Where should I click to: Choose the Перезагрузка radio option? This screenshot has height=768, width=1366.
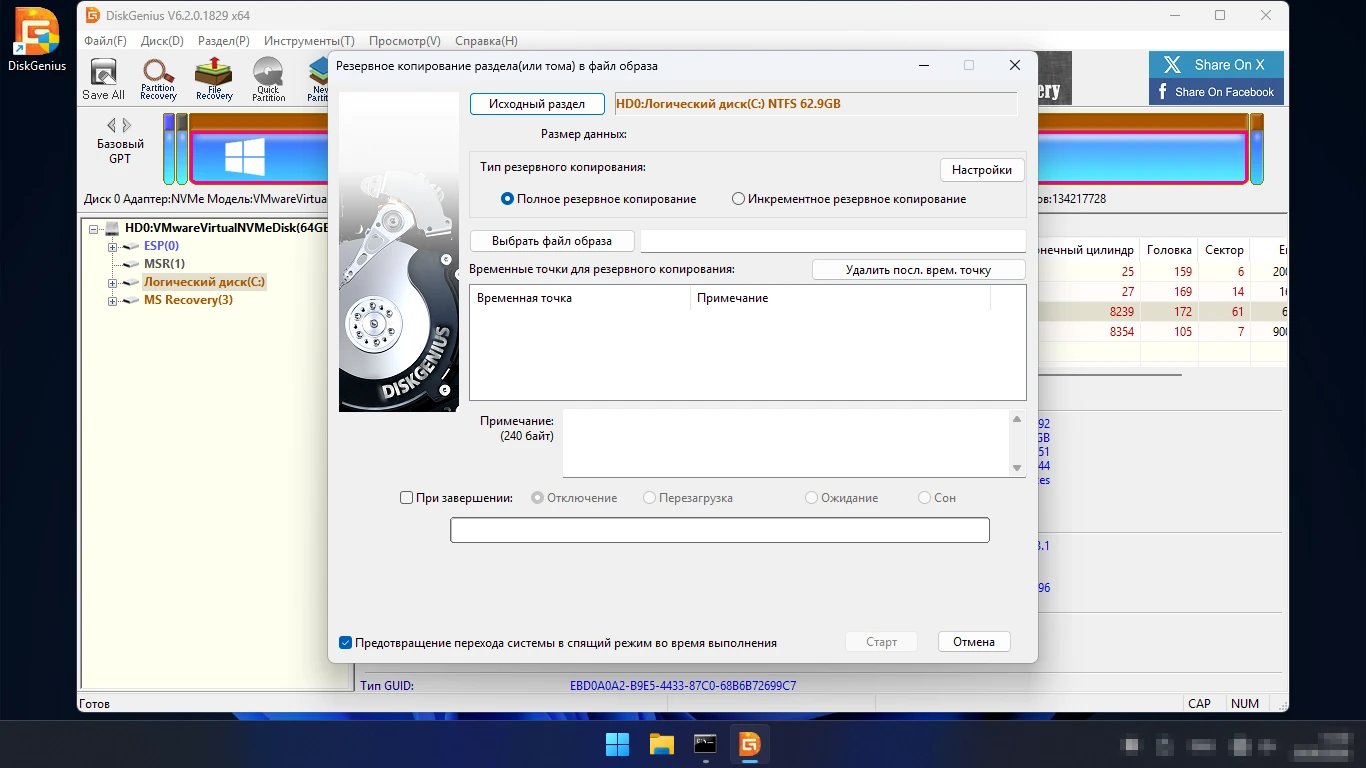(x=650, y=497)
